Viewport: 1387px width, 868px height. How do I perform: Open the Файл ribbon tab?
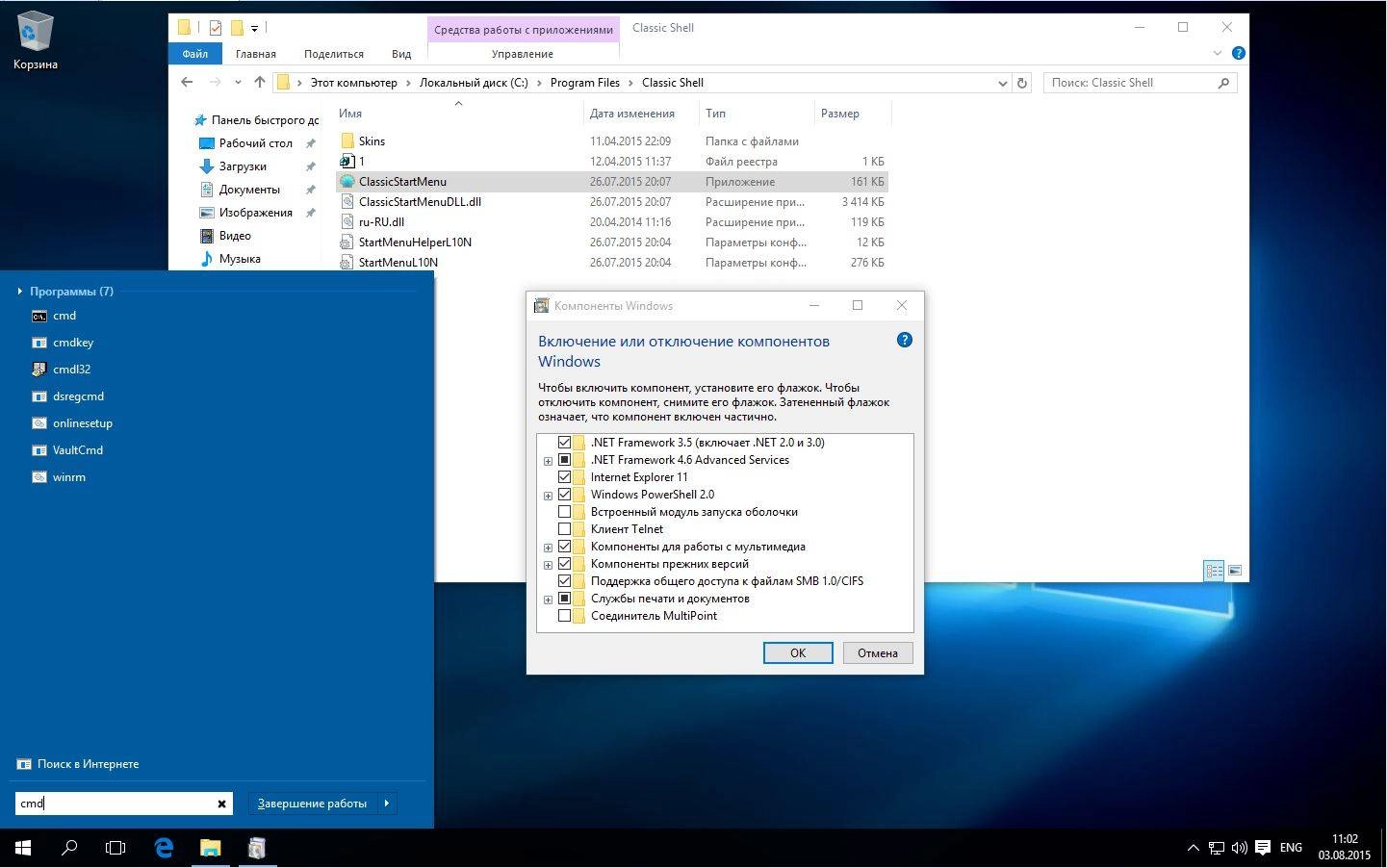coord(194,54)
